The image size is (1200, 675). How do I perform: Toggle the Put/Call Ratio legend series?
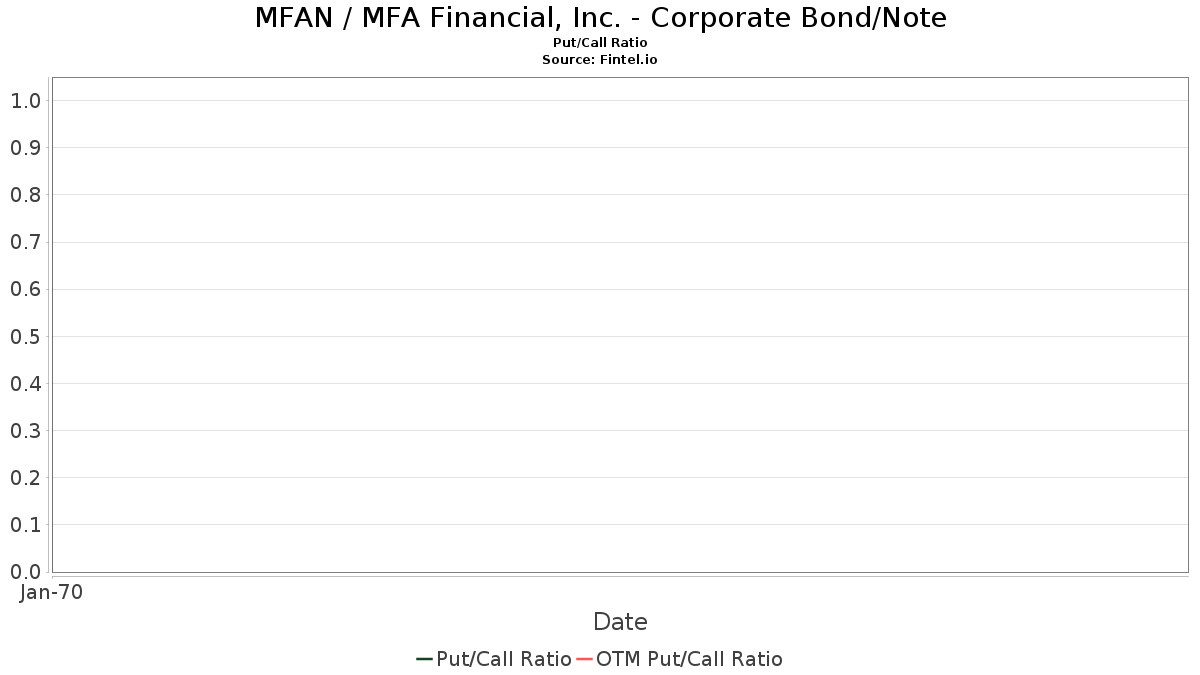tap(504, 659)
